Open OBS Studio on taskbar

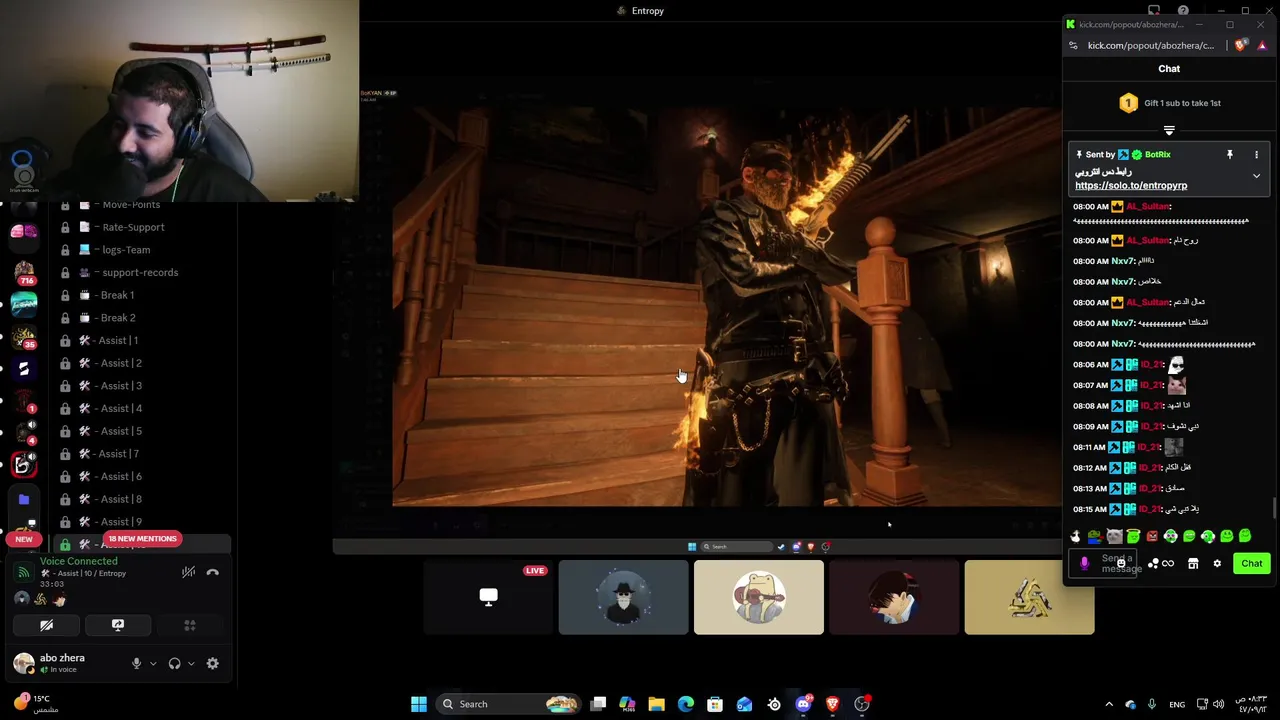pos(862,704)
